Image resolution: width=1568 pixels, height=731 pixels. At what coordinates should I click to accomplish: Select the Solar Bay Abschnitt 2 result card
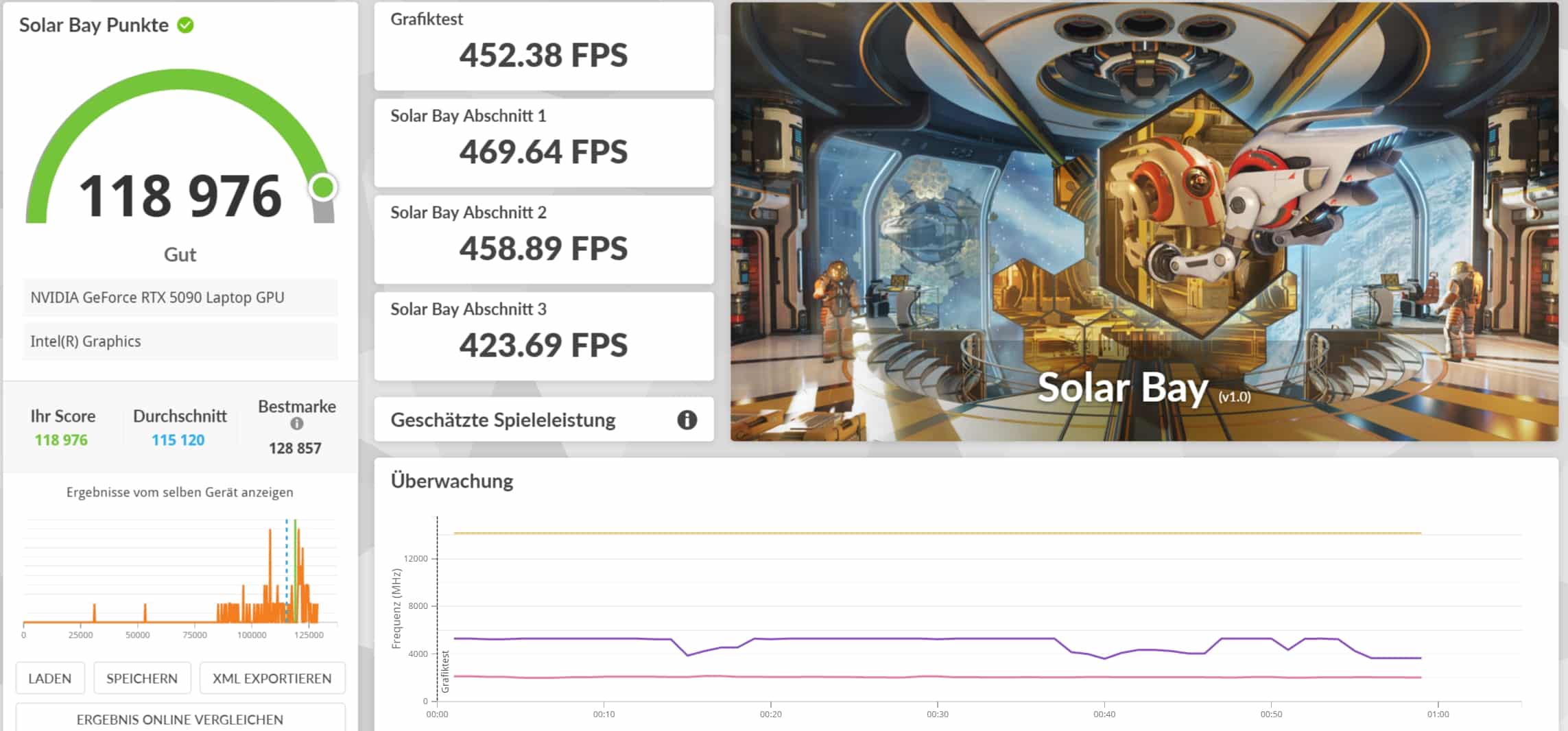[x=543, y=239]
